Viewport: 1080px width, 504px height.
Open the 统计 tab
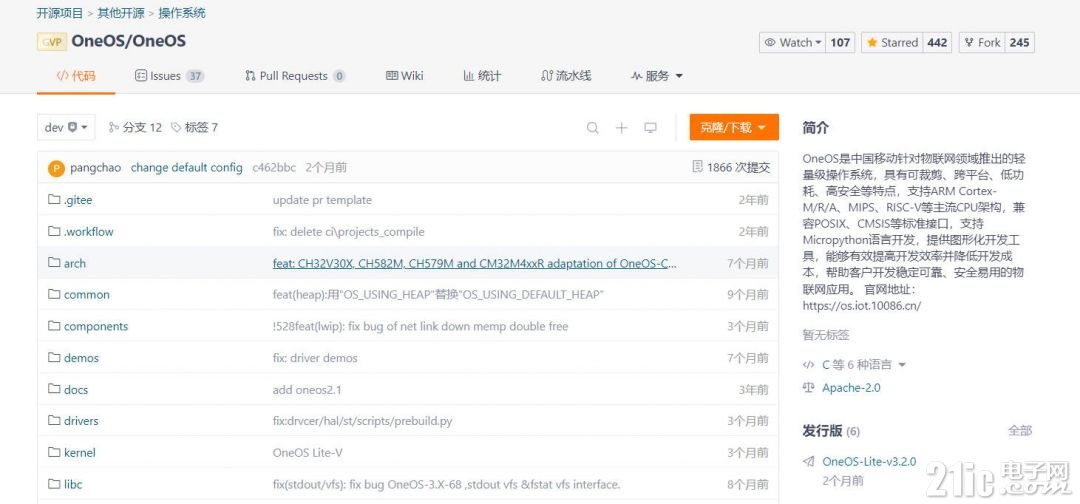[482, 76]
